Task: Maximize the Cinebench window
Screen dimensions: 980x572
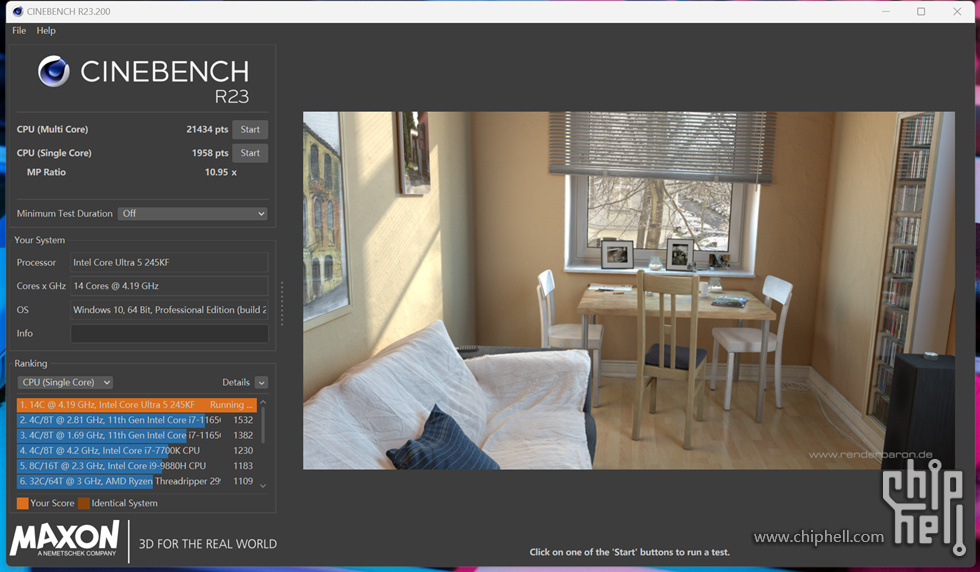Action: click(921, 11)
